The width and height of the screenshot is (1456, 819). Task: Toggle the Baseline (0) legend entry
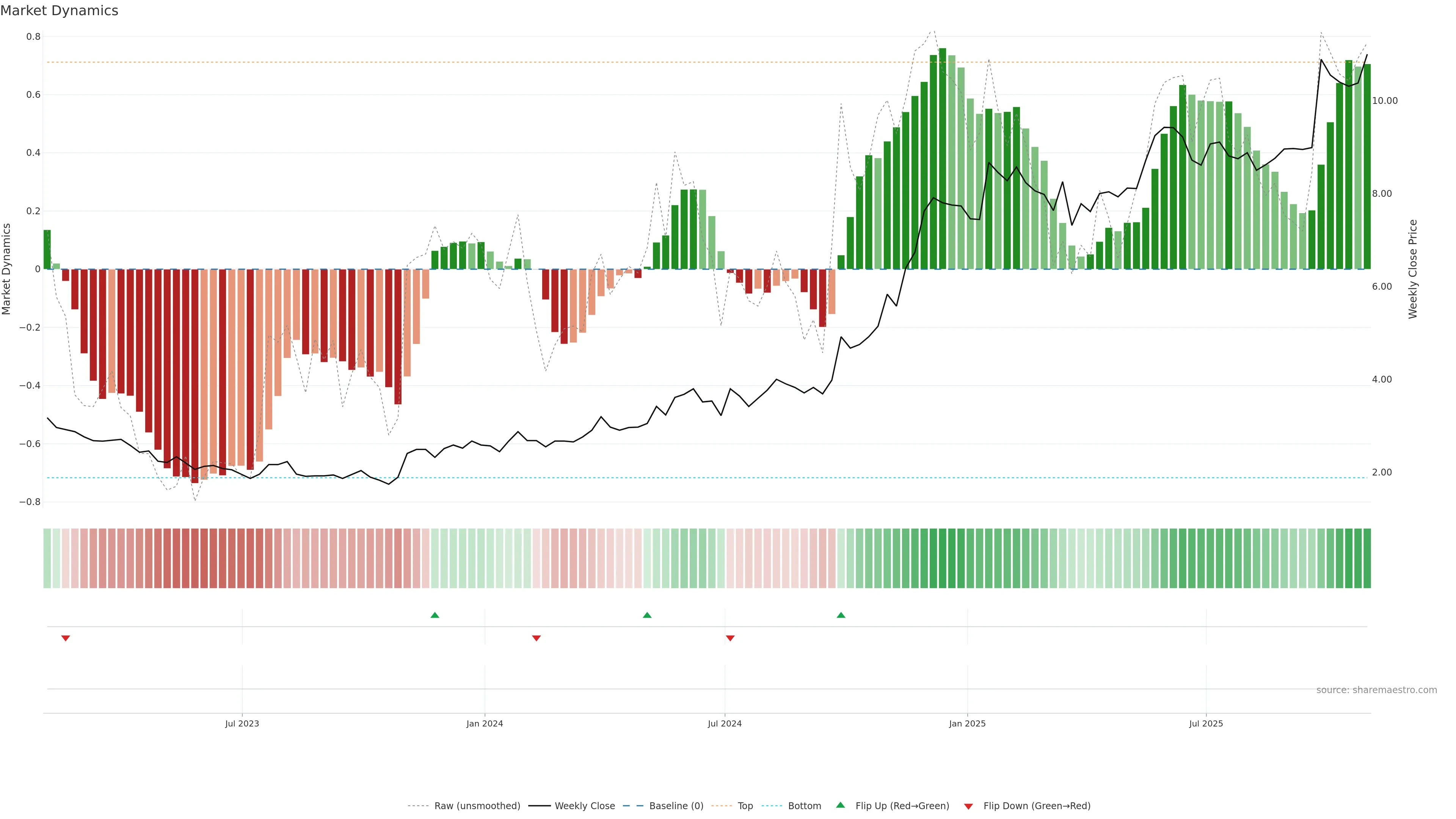pos(676,806)
